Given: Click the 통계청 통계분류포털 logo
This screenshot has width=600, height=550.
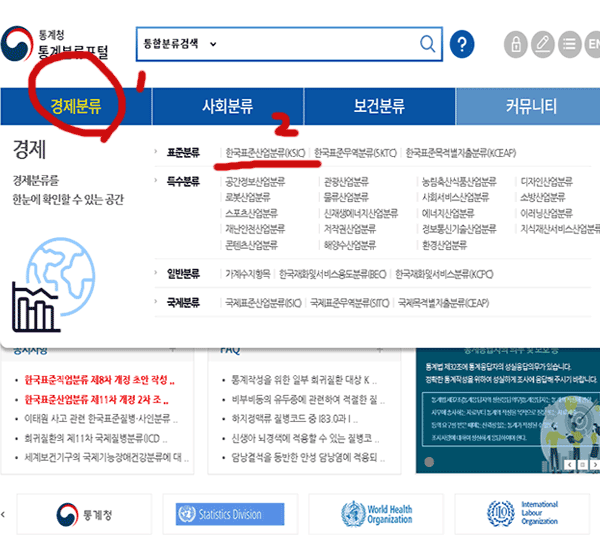Looking at the screenshot, I should click(55, 44).
